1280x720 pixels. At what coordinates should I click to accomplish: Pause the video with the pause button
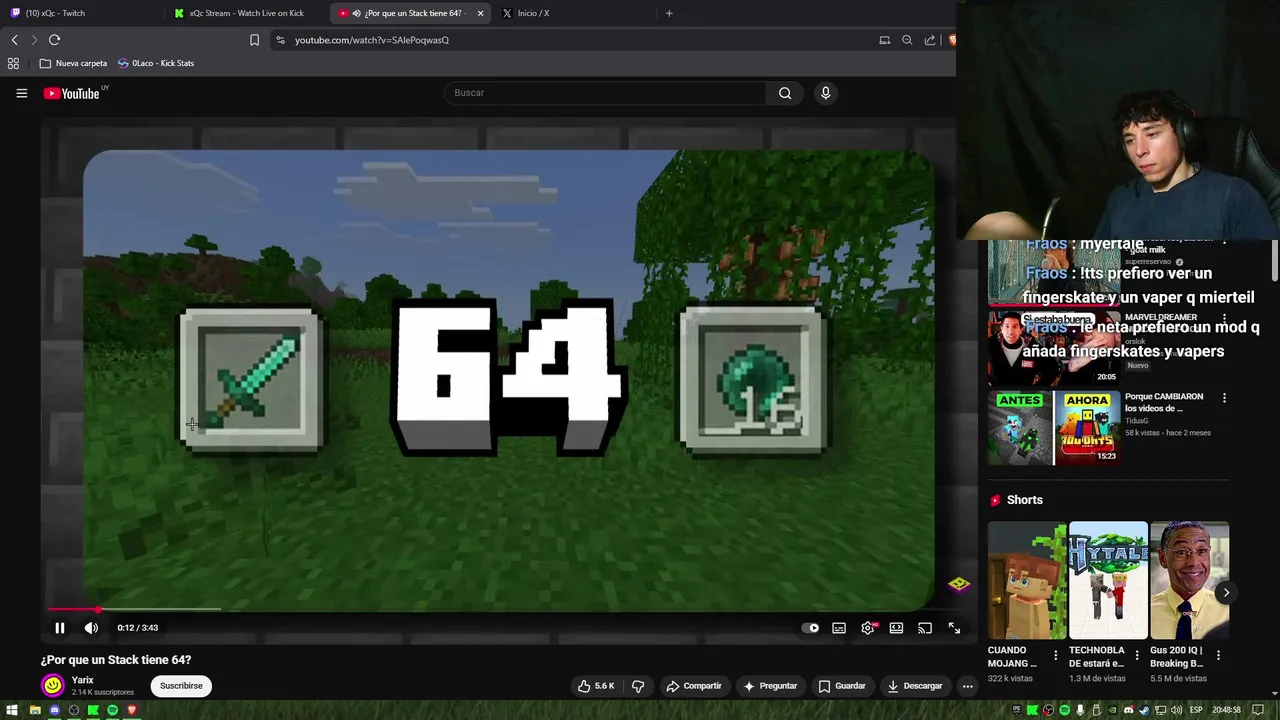pyautogui.click(x=59, y=628)
